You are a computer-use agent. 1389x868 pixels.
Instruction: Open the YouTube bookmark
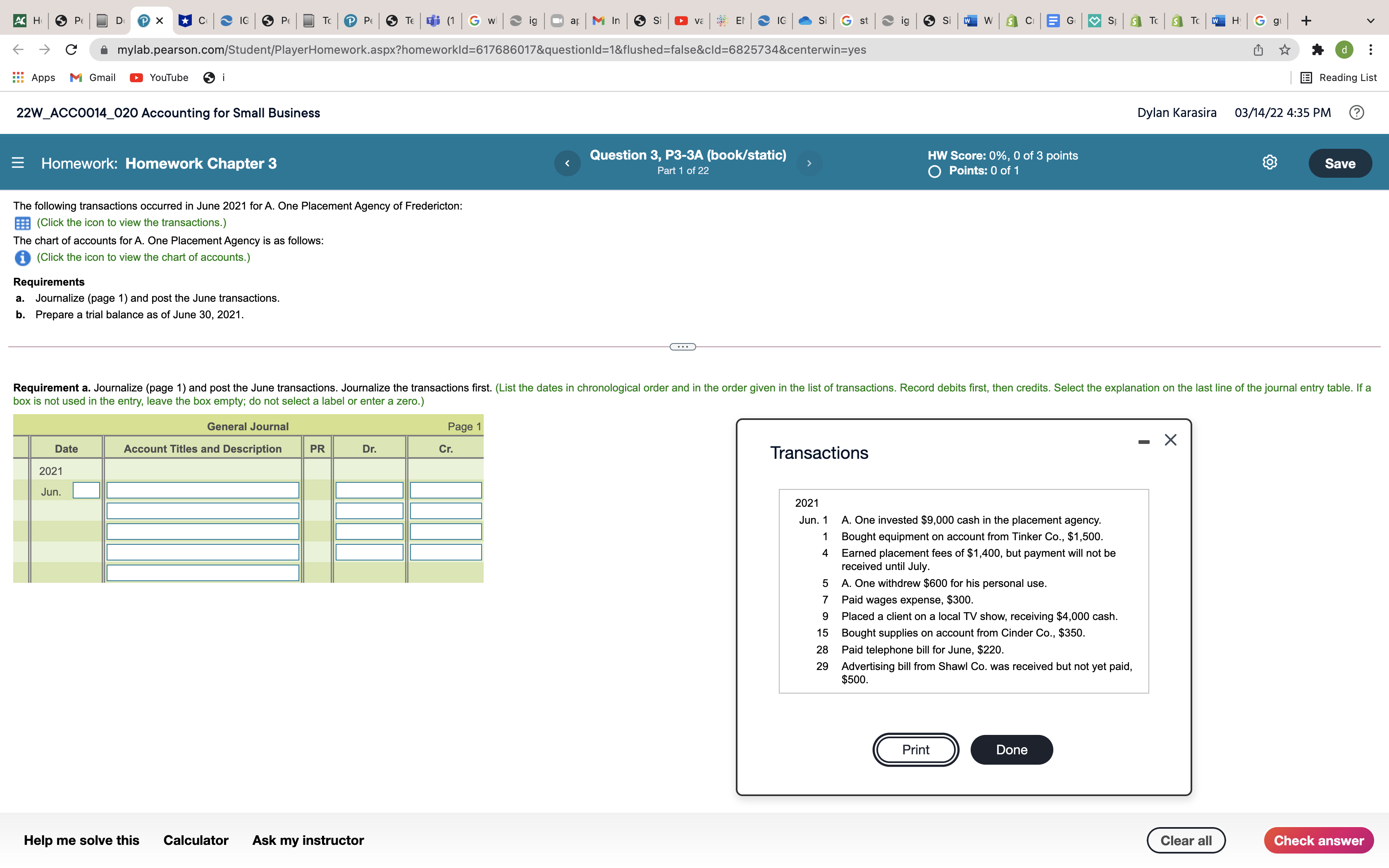[160, 78]
